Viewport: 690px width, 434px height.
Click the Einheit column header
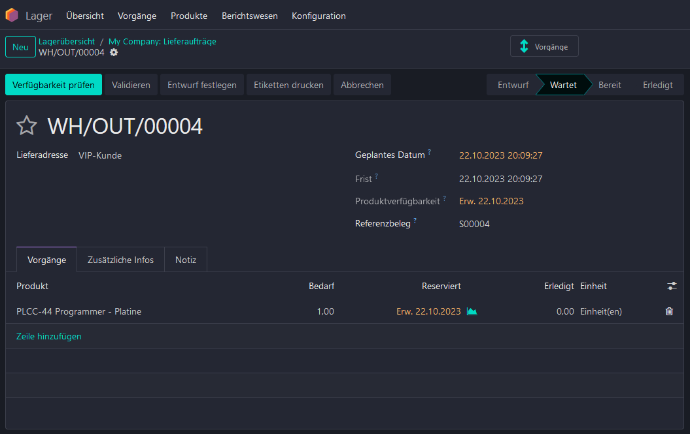[593, 286]
